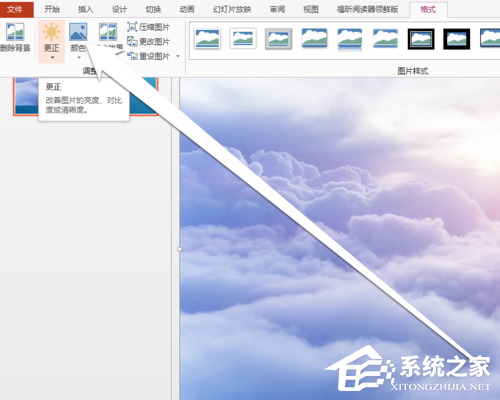The height and width of the screenshot is (400, 500).
Task: Apply the double black frame picture style
Action: [421, 39]
